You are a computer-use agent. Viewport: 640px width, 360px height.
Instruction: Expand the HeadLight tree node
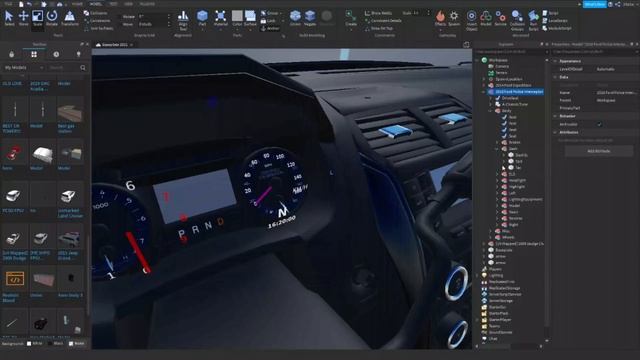[x=497, y=180]
